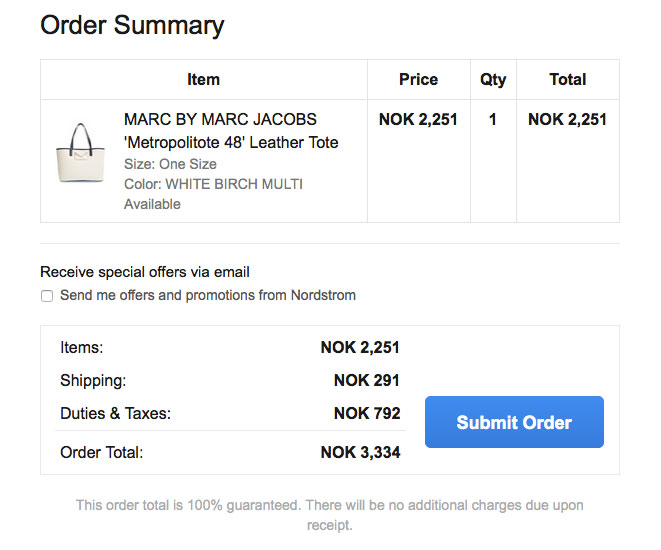Click the row total NOK 2,251
The height and width of the screenshot is (550, 661).
pos(567,120)
